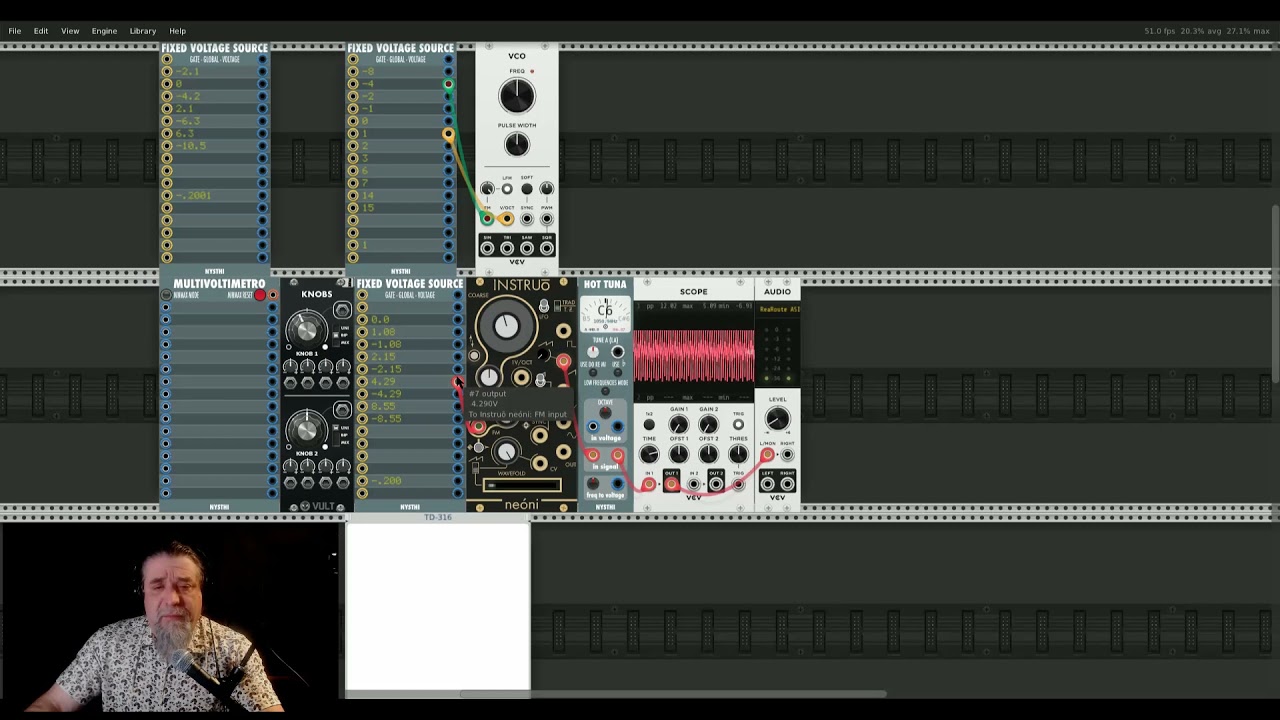
Task: Toggle USE DO RE MI on Hot Tuna
Action: 593,372
